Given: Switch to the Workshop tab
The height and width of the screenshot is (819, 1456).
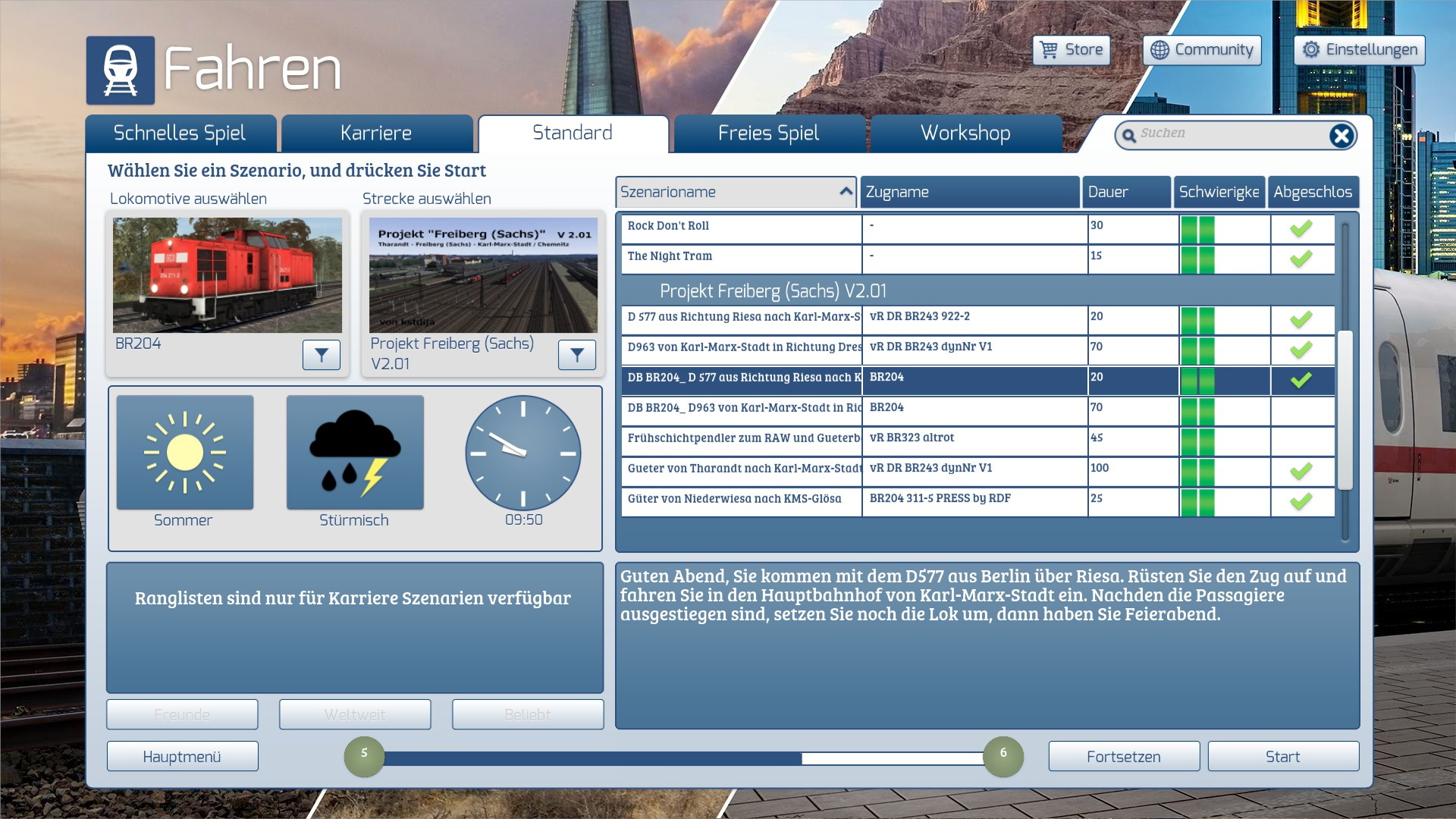Looking at the screenshot, I should click(965, 133).
